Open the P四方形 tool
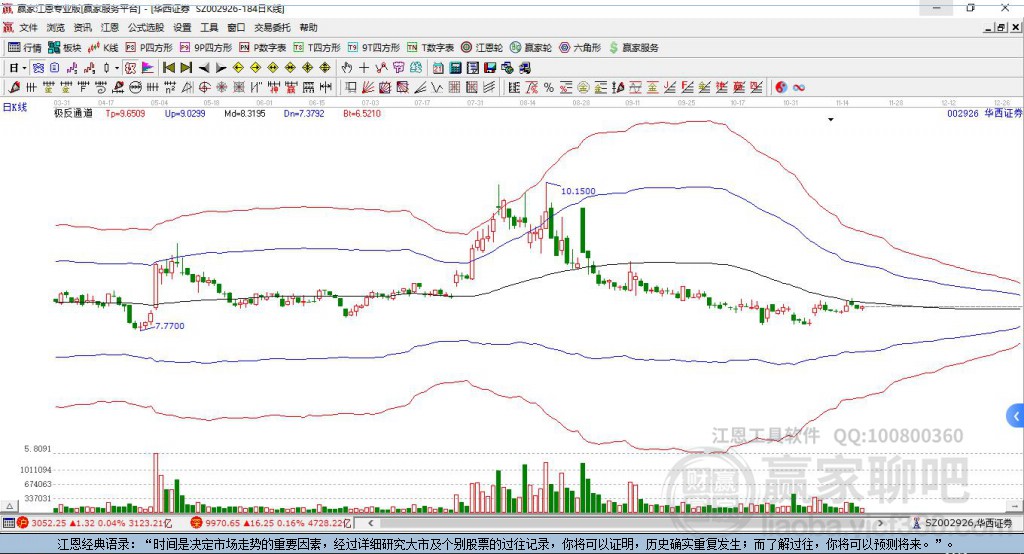Screen dimensions: 1024x554 (x=149, y=48)
